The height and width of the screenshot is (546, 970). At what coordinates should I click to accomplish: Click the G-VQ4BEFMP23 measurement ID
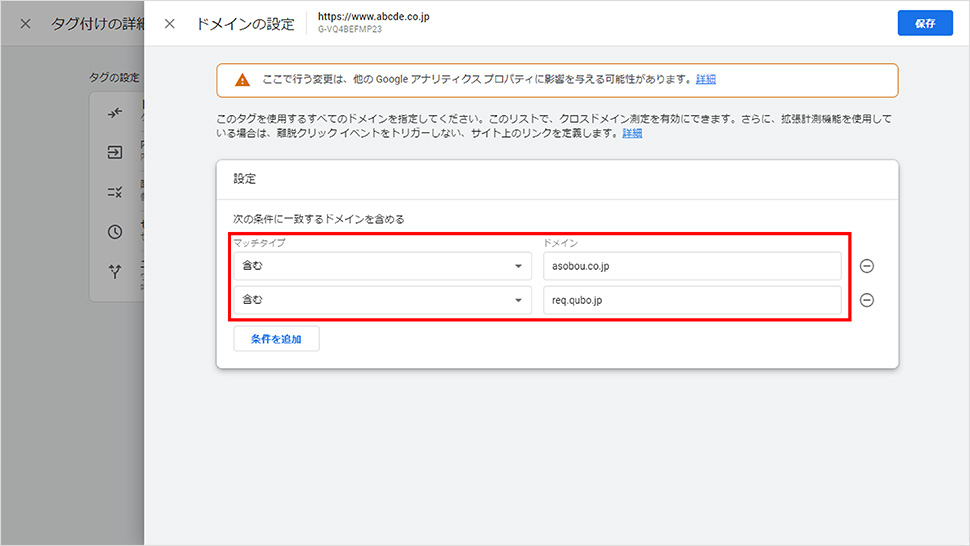tap(350, 29)
